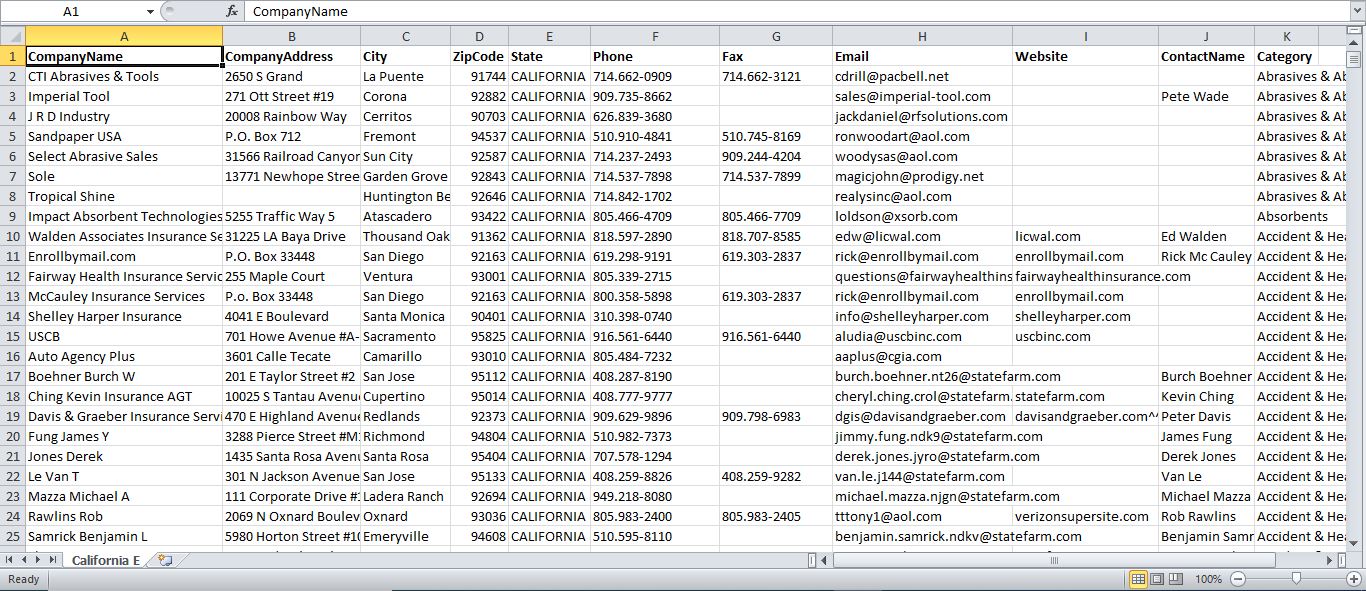Switch to Normal view in status bar

[x=1138, y=579]
